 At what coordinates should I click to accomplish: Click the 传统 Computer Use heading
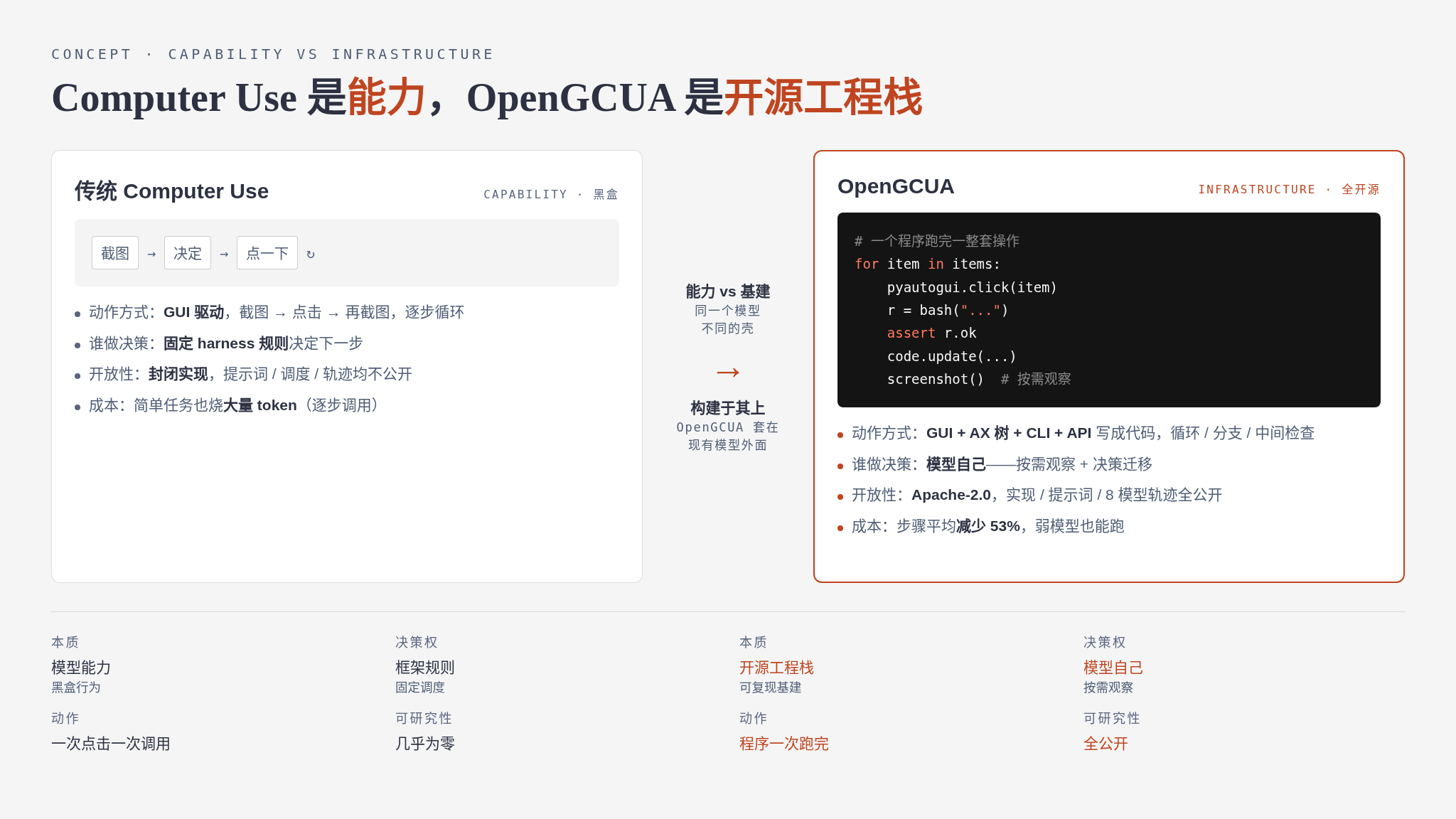click(171, 191)
